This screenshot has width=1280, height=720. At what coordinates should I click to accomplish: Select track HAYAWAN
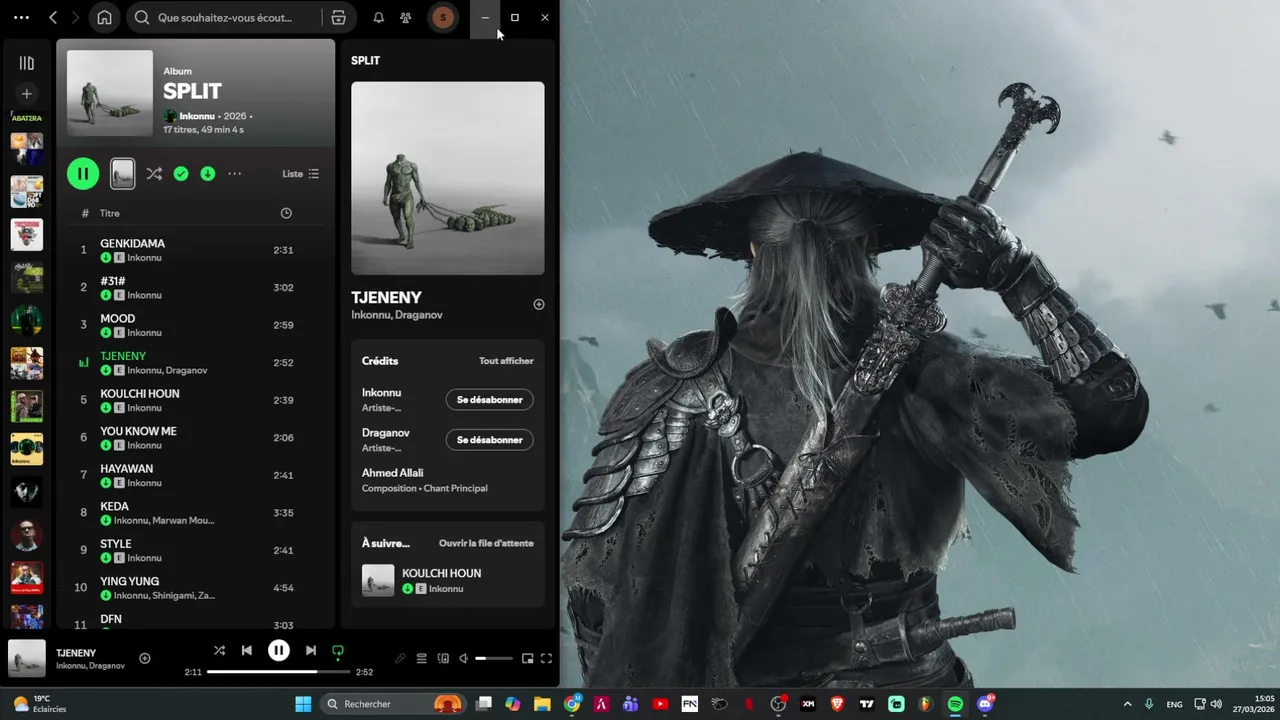coord(126,468)
